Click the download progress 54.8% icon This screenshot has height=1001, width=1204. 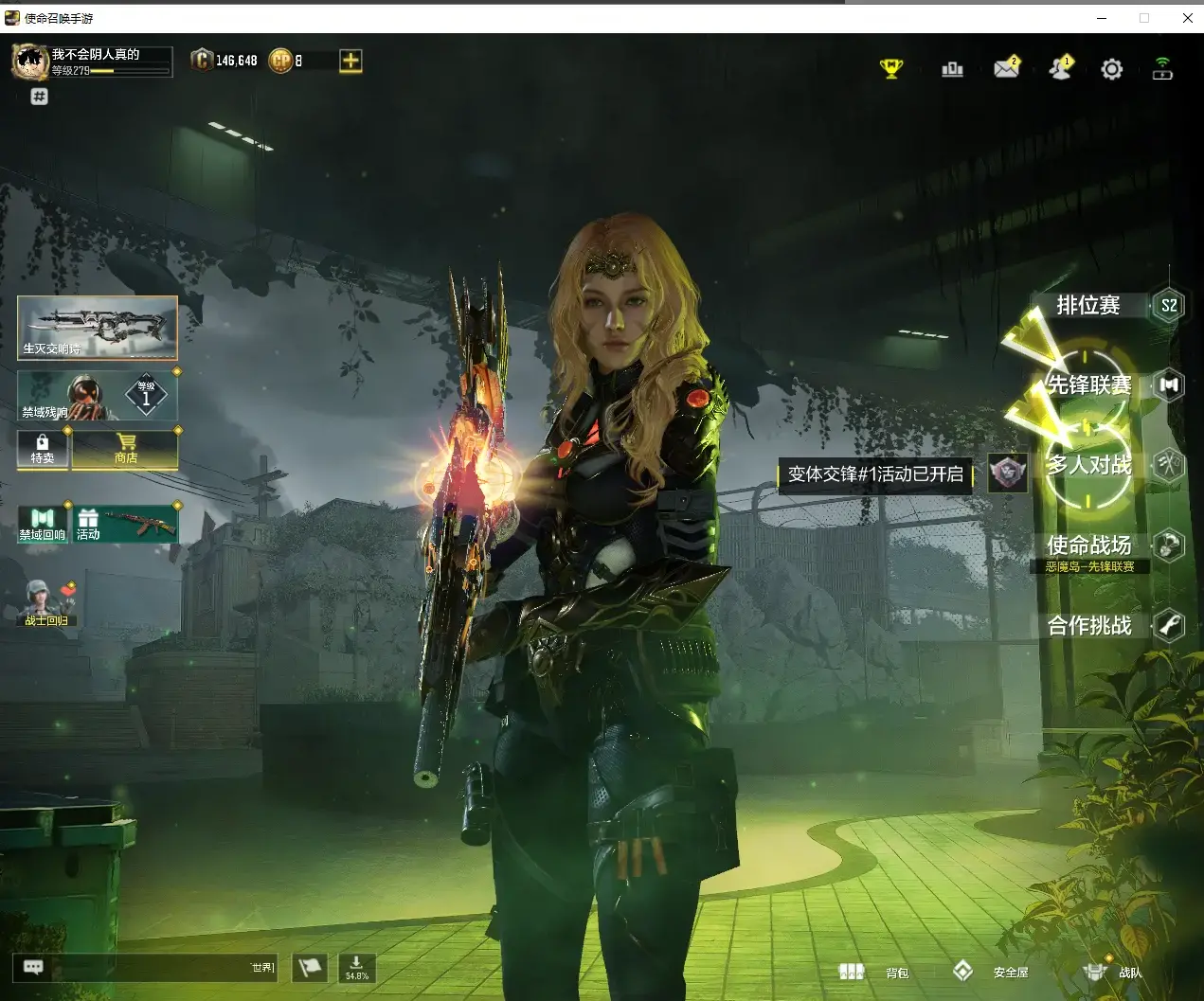click(x=357, y=968)
